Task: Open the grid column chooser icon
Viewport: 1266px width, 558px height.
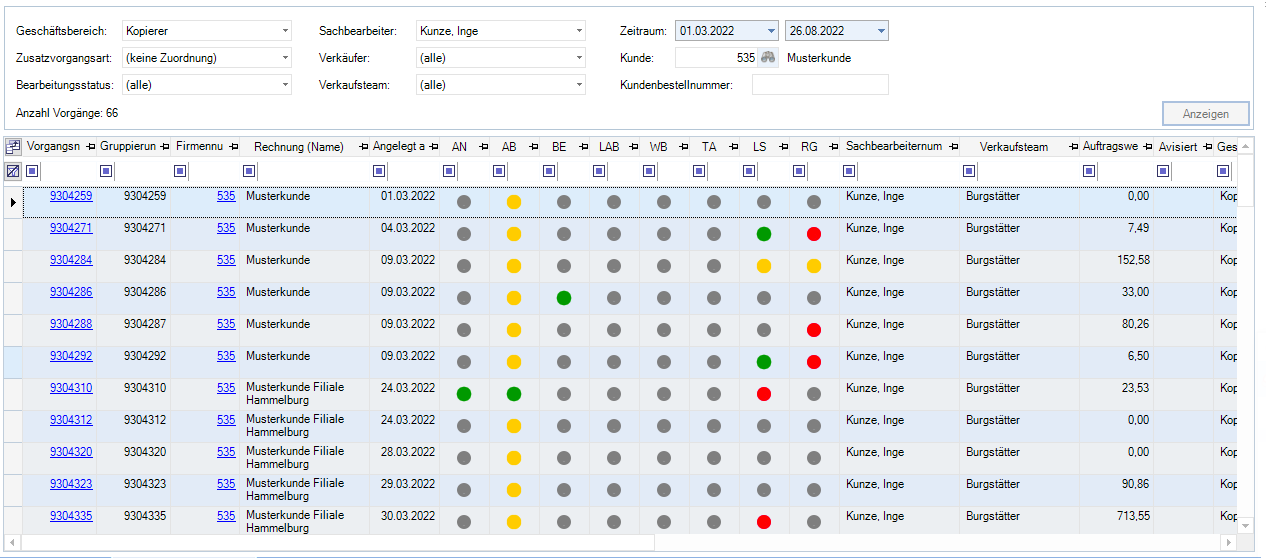Action: click(13, 147)
